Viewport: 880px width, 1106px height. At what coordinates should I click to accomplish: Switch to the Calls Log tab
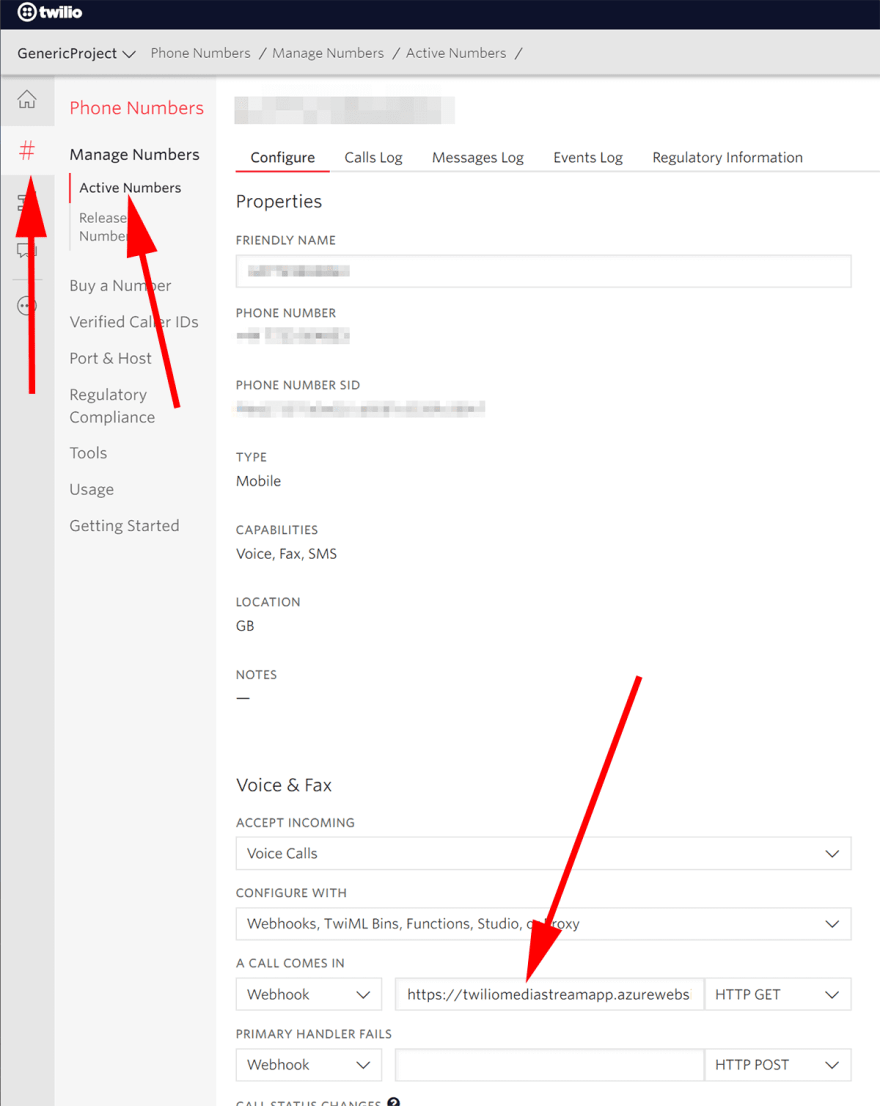tap(373, 157)
